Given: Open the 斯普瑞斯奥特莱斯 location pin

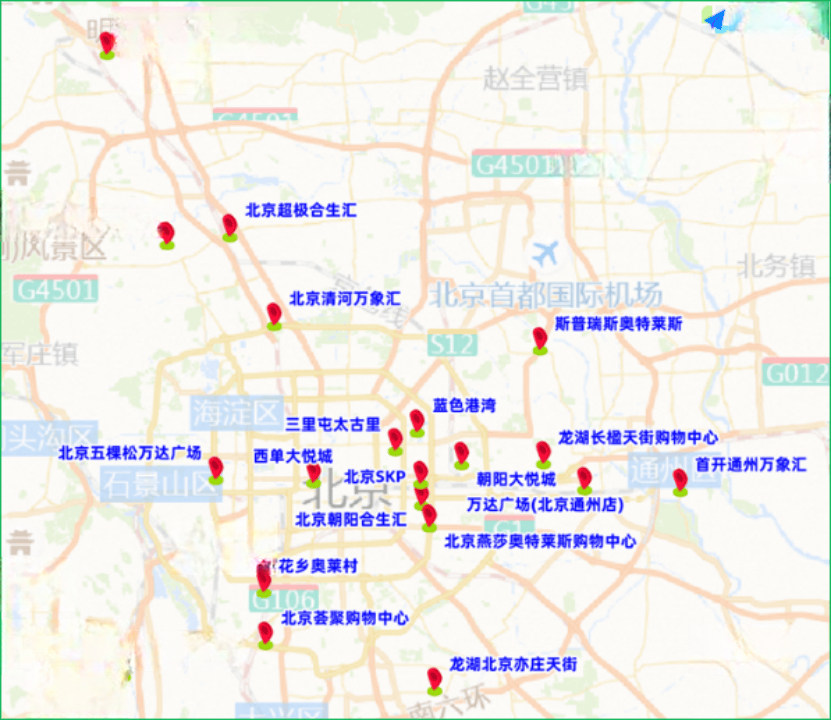Looking at the screenshot, I should click(x=540, y=341).
